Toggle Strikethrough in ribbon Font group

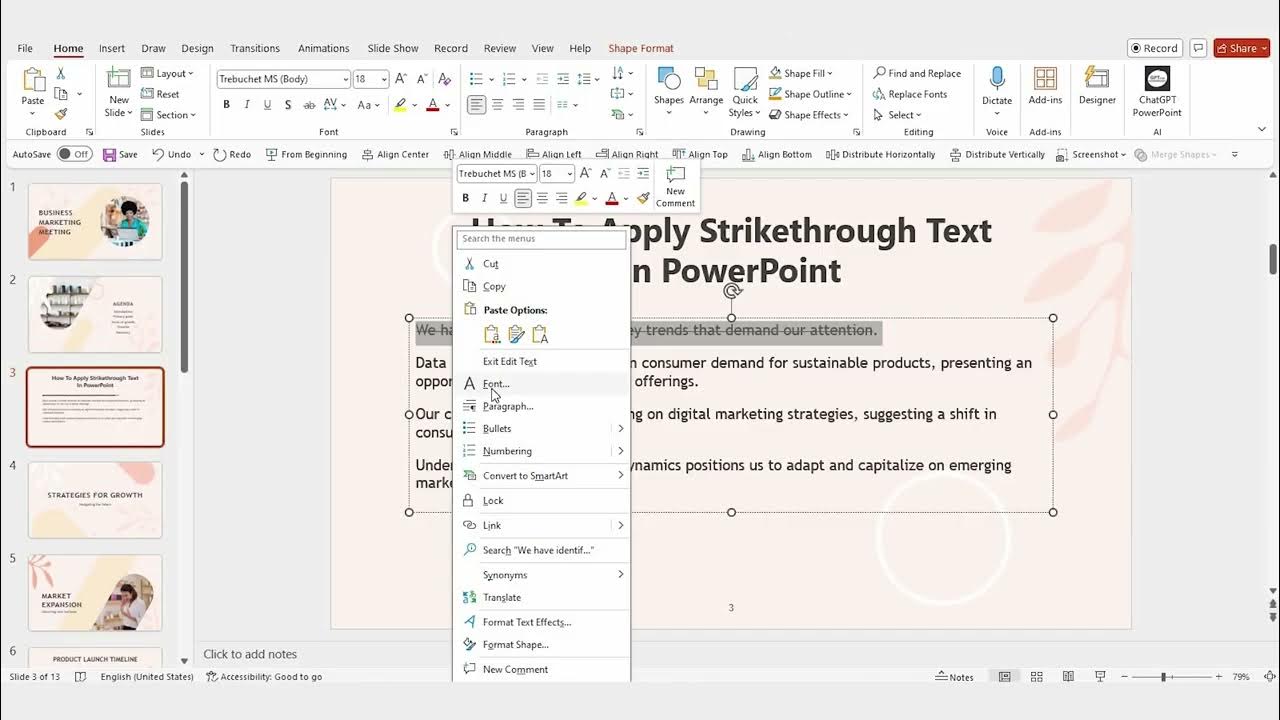tap(309, 105)
